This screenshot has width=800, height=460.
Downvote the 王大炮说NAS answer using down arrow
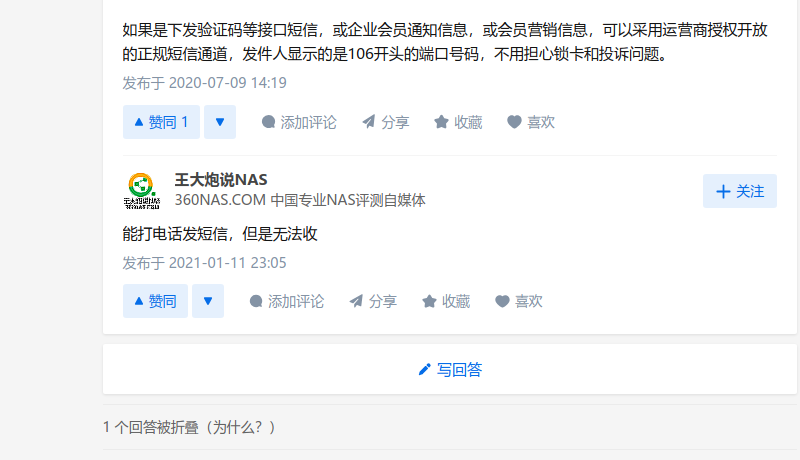click(x=208, y=301)
